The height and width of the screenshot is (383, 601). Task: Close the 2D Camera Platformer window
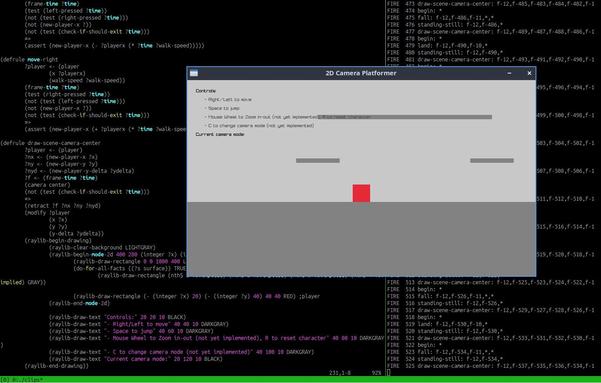coord(529,73)
